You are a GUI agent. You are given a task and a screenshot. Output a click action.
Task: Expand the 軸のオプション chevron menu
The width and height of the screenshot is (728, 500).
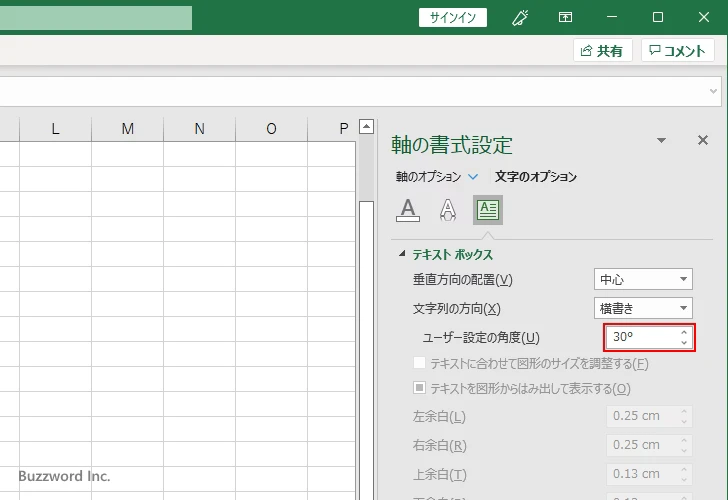coord(473,176)
